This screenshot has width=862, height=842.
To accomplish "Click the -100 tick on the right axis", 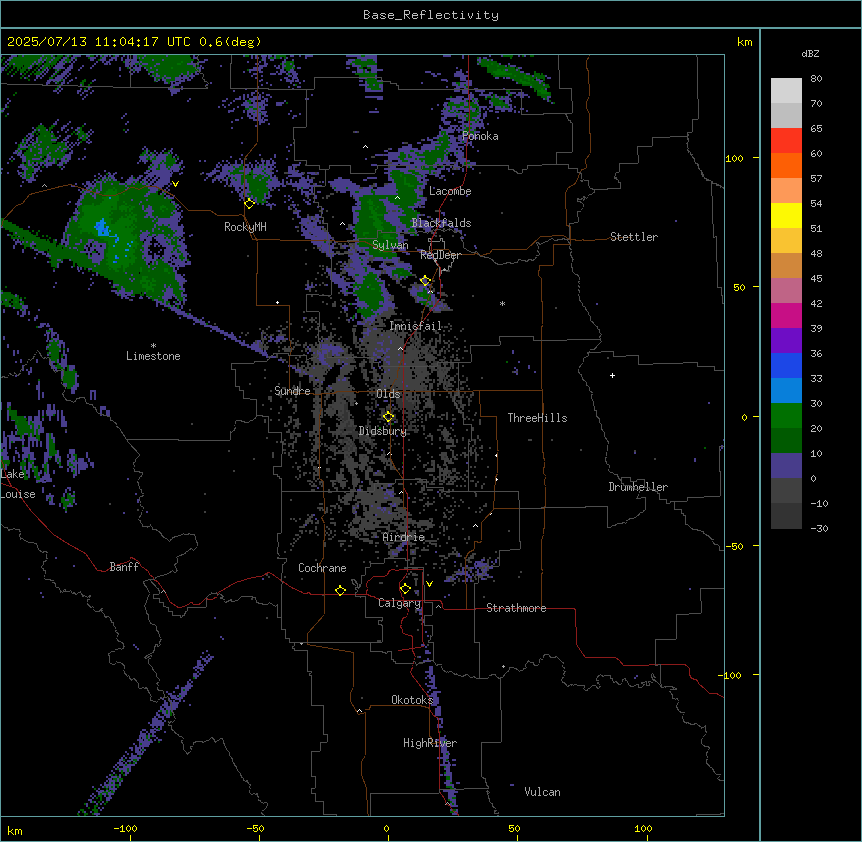I will tap(731, 675).
